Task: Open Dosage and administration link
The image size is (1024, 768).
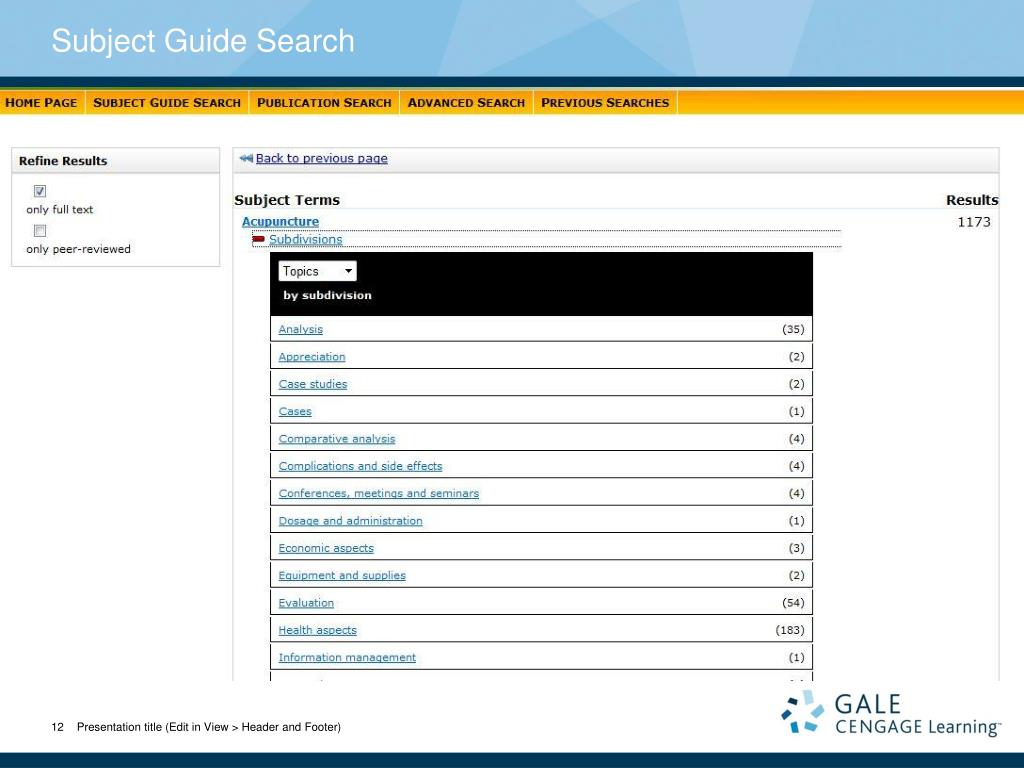Action: [x=350, y=520]
